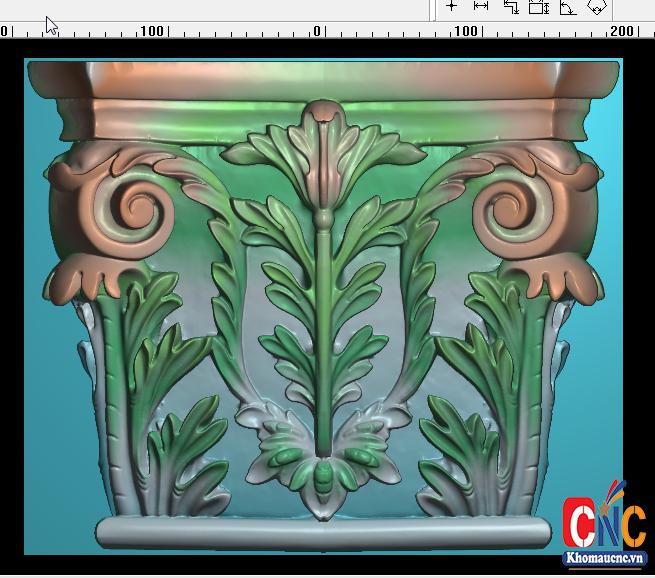Open the rectangle height sizing tool
This screenshot has width=655, height=578.
pyautogui.click(x=539, y=7)
